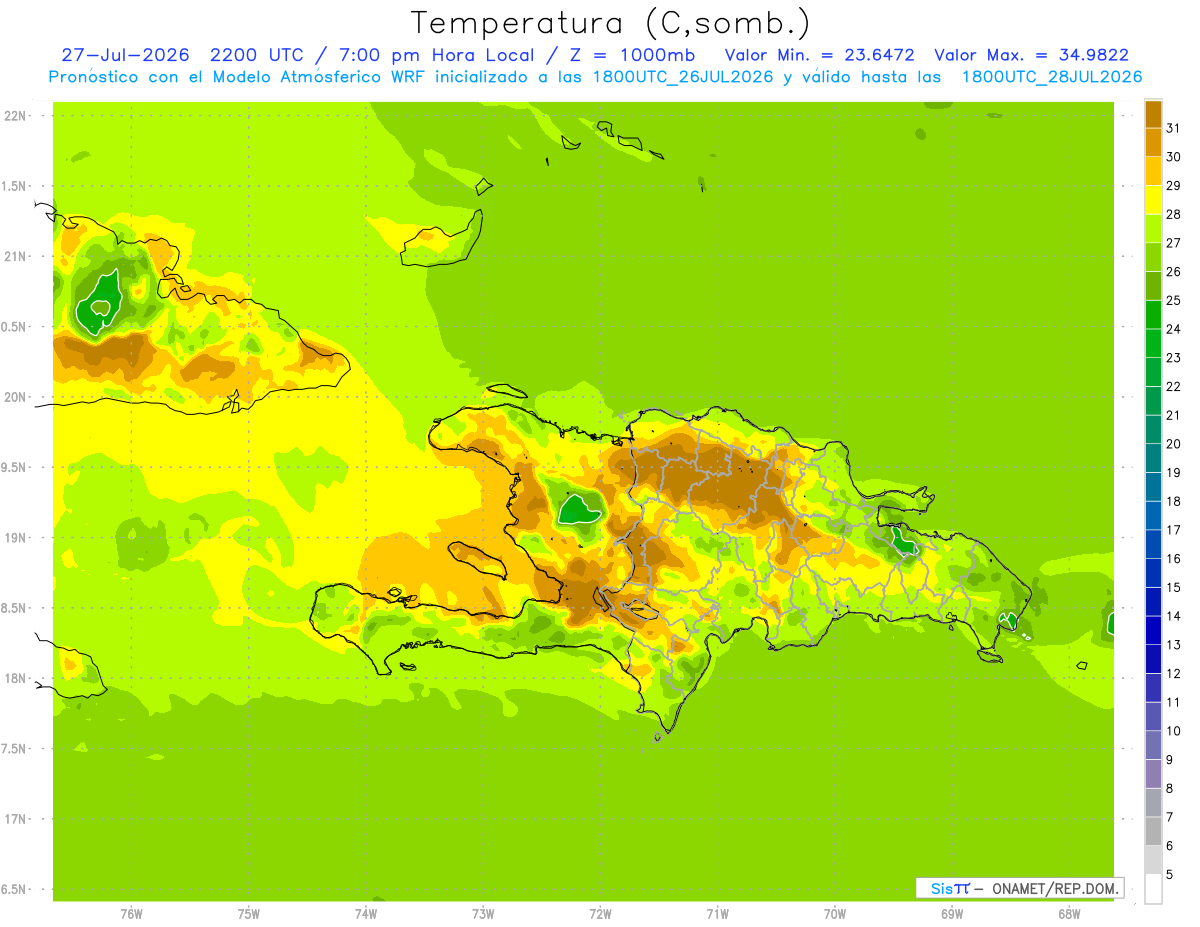Click the legend label "19"
This screenshot has width=1200, height=927.
coord(1173,472)
